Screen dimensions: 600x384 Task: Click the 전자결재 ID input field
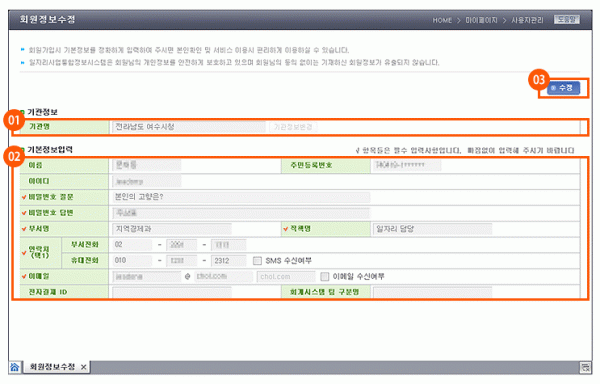tap(172, 292)
